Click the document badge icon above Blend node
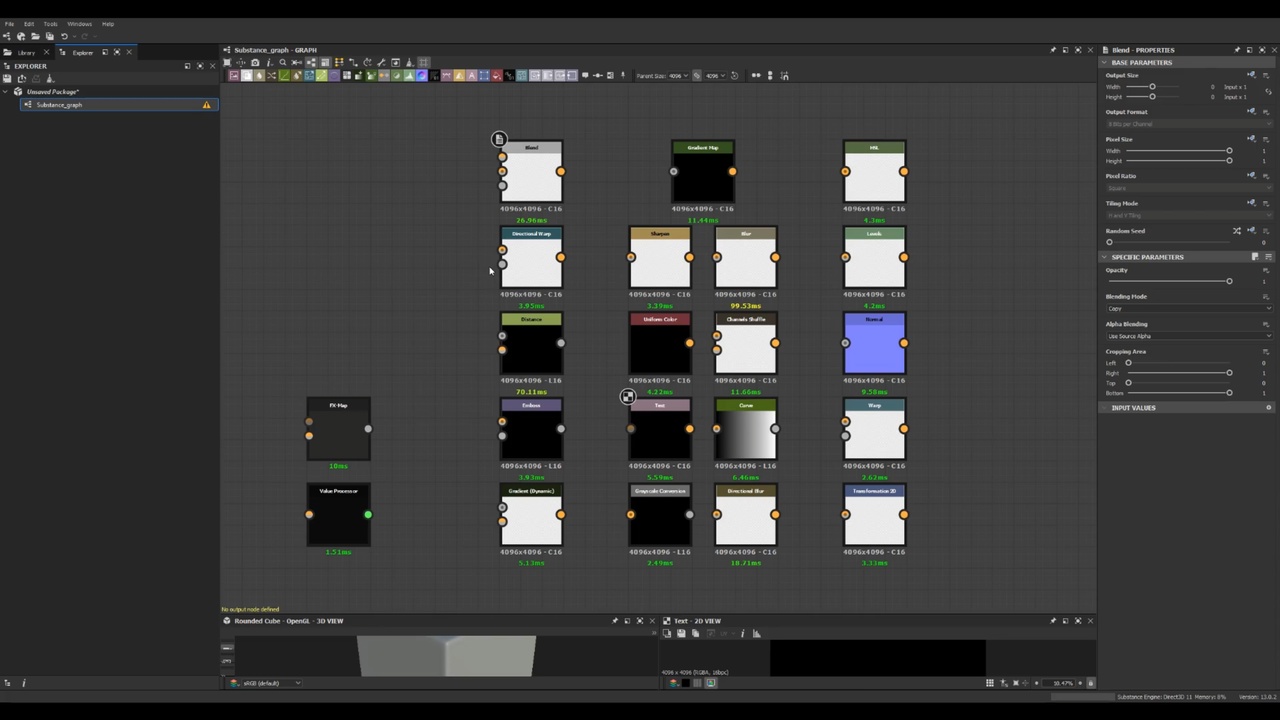The image size is (1280, 720). (499, 139)
